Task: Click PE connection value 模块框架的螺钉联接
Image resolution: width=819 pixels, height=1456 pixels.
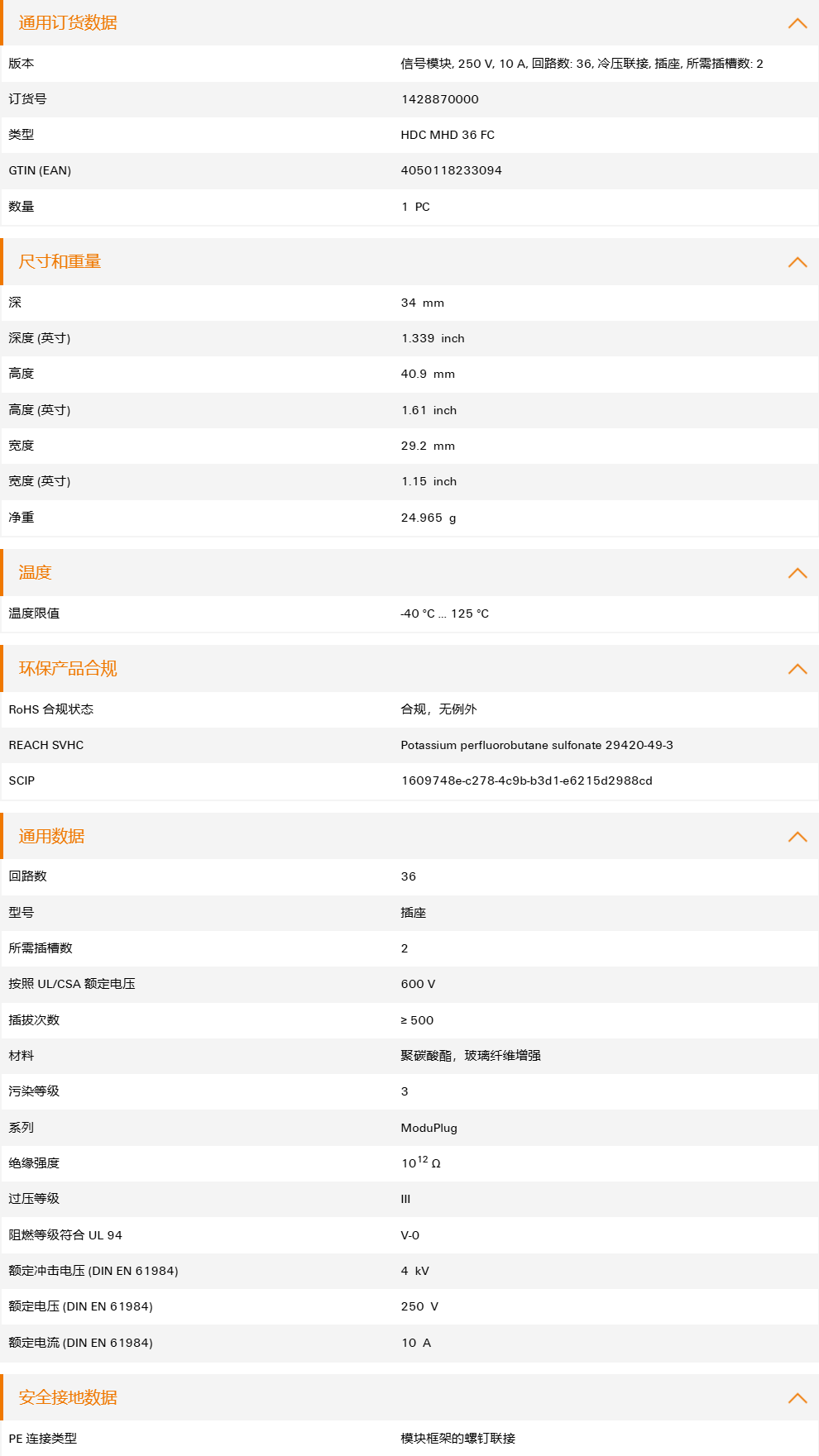Action: [x=457, y=1439]
